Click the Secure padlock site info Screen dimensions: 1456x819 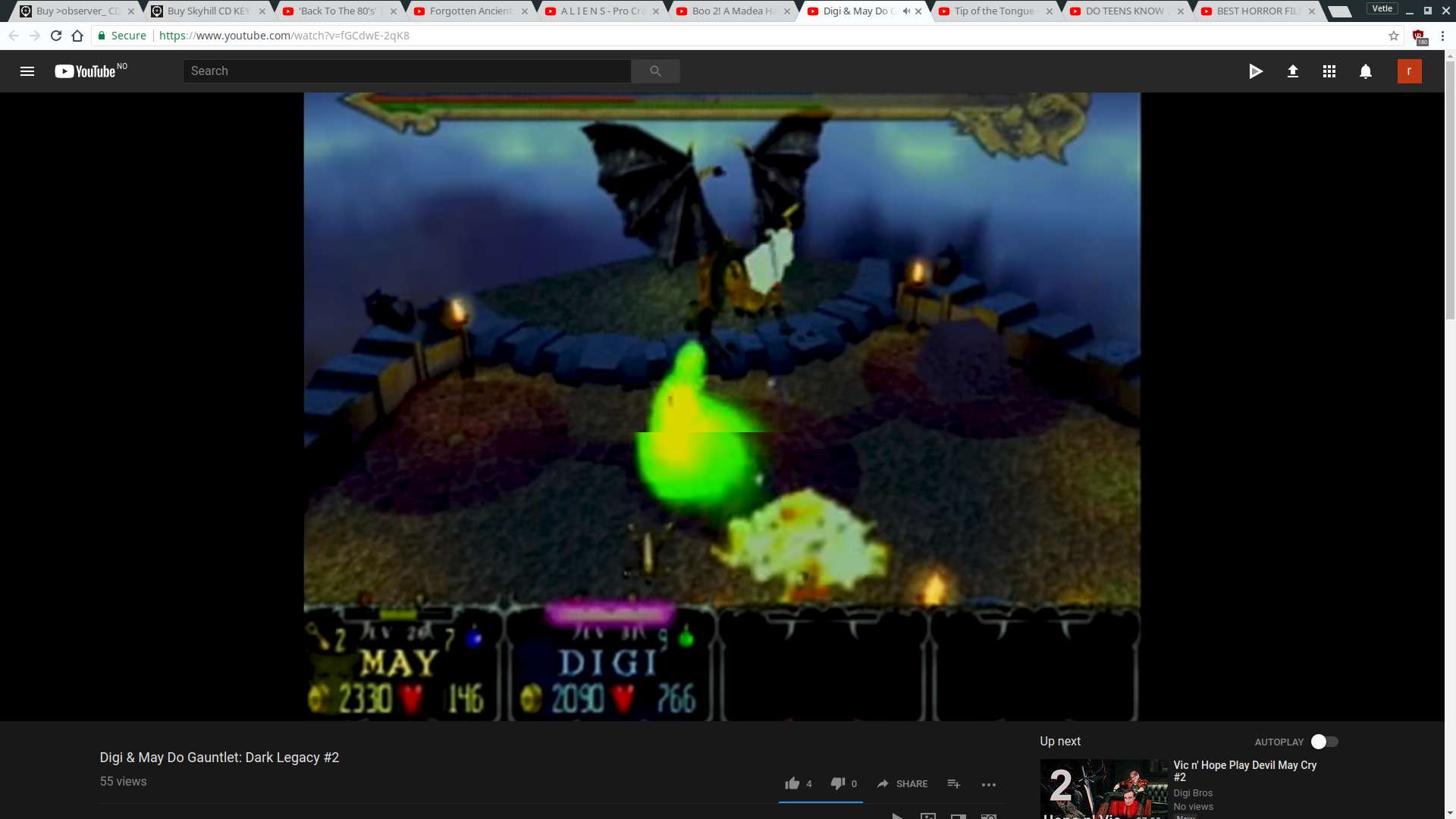121,36
